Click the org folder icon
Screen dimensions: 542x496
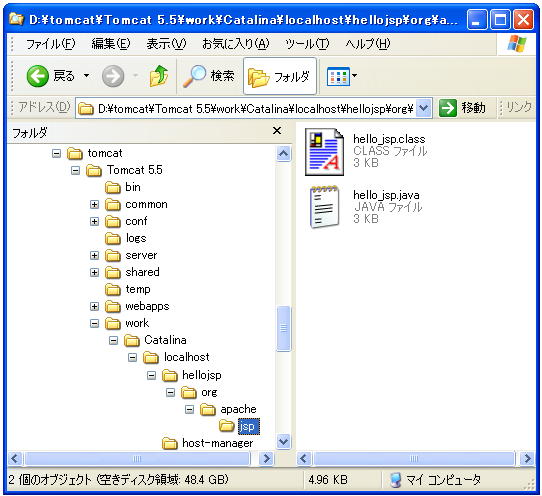click(x=189, y=393)
